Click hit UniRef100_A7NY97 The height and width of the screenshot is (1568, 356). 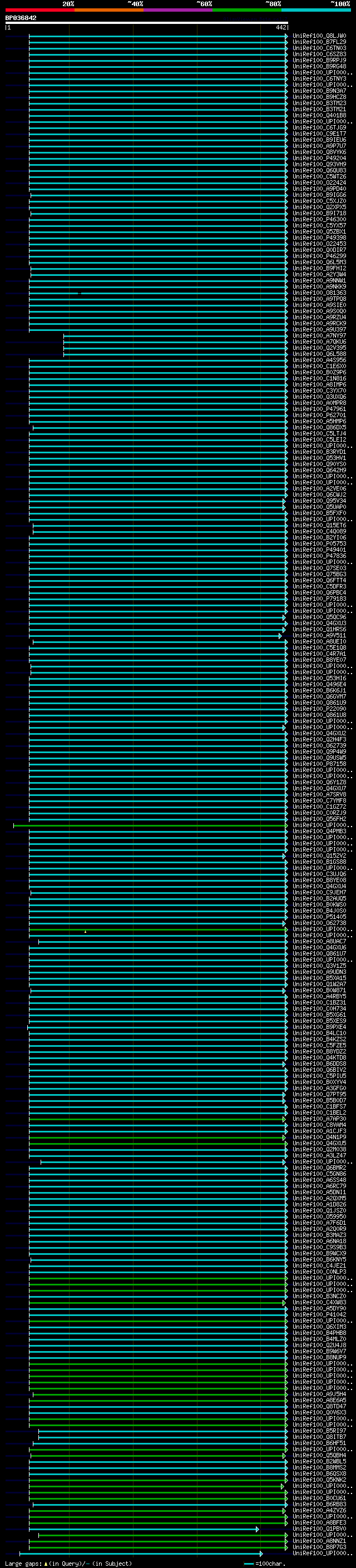click(x=319, y=336)
